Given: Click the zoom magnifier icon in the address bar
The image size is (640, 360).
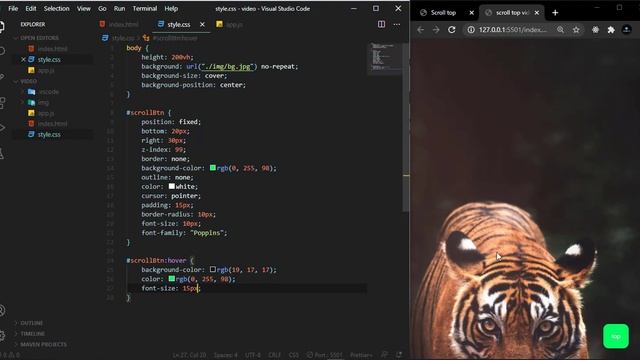Looking at the screenshot, I should coord(560,30).
